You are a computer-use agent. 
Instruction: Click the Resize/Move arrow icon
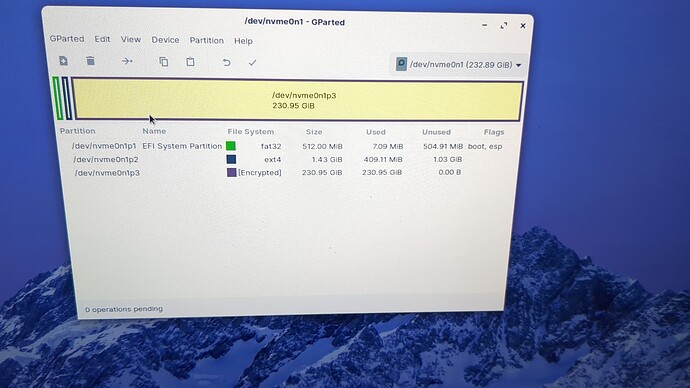coord(127,61)
